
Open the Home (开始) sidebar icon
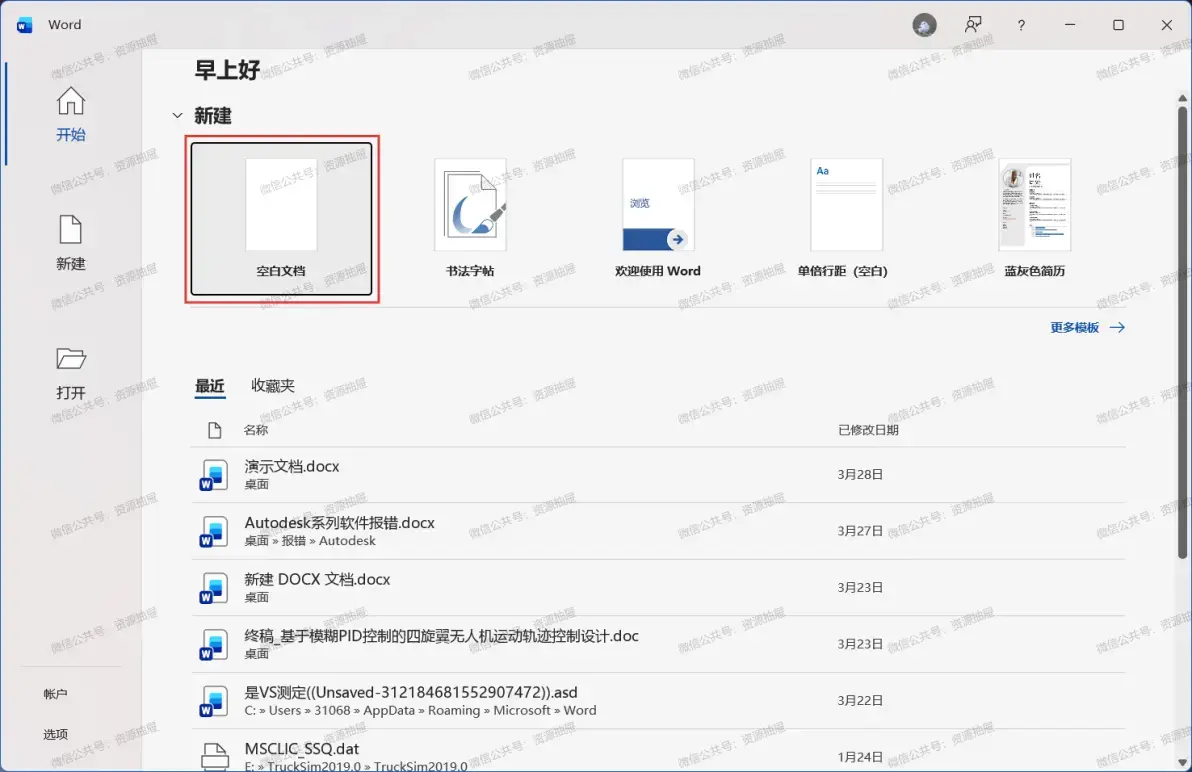[x=71, y=101]
